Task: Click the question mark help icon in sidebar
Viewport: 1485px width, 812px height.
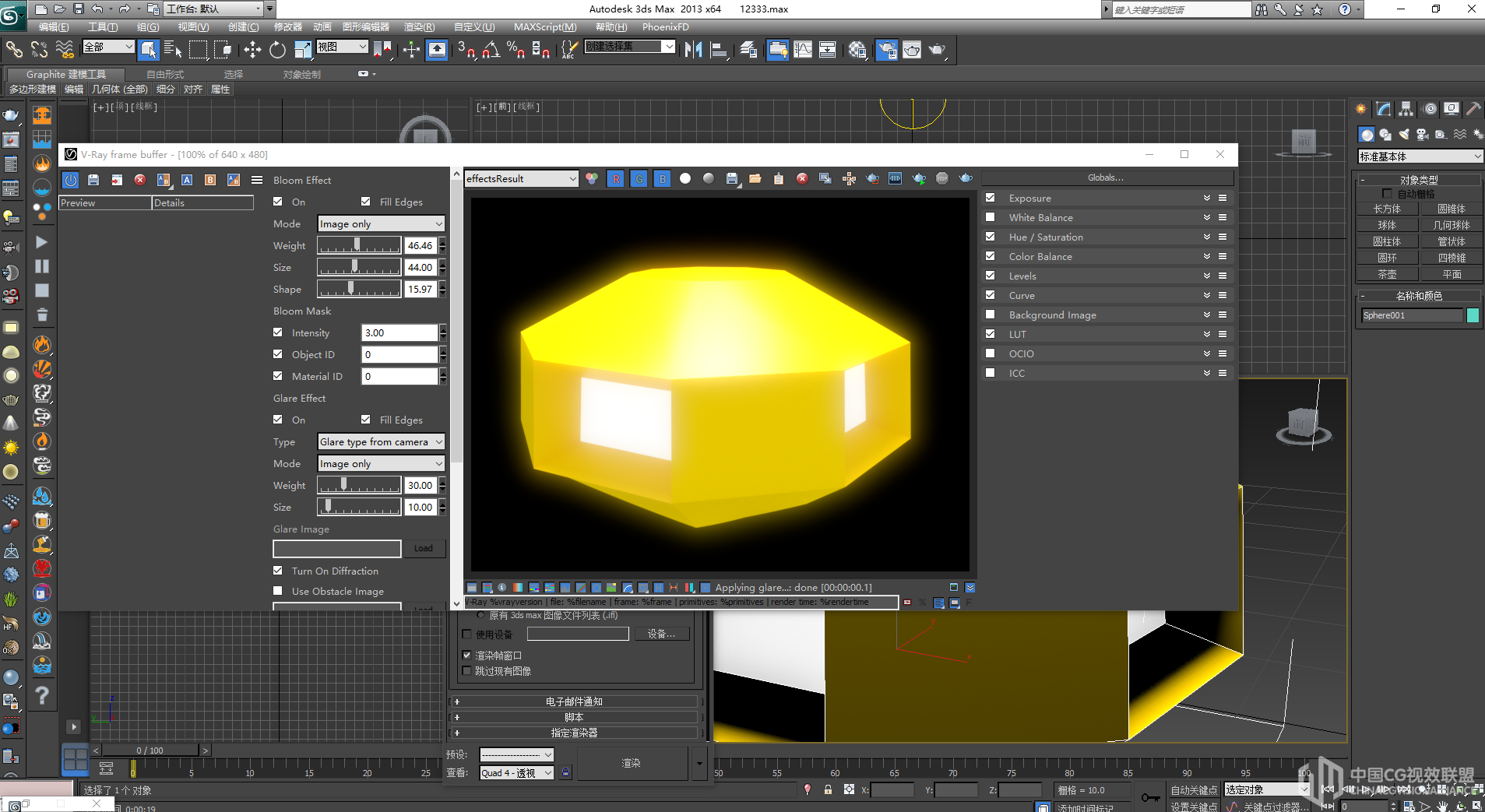Action: click(x=42, y=695)
